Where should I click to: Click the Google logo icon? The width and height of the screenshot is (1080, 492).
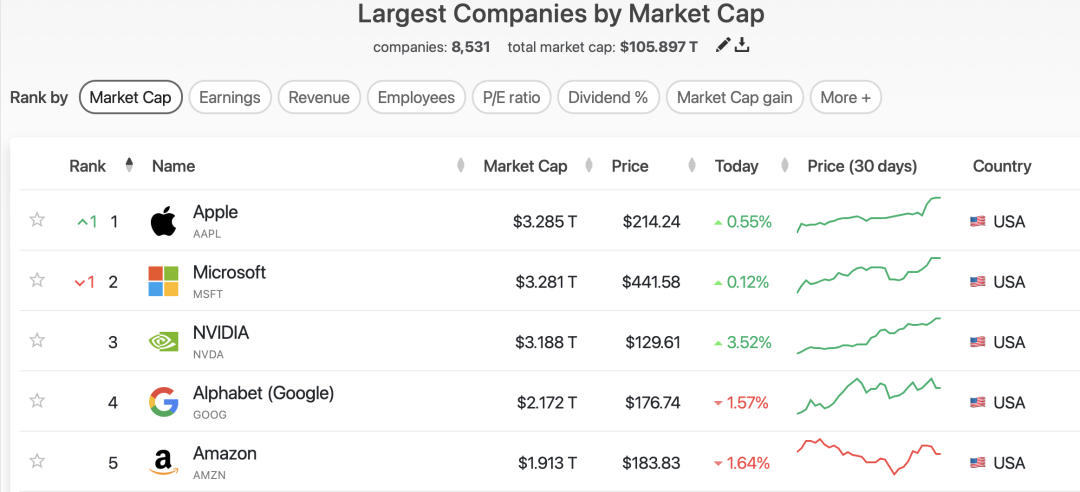[x=163, y=402]
